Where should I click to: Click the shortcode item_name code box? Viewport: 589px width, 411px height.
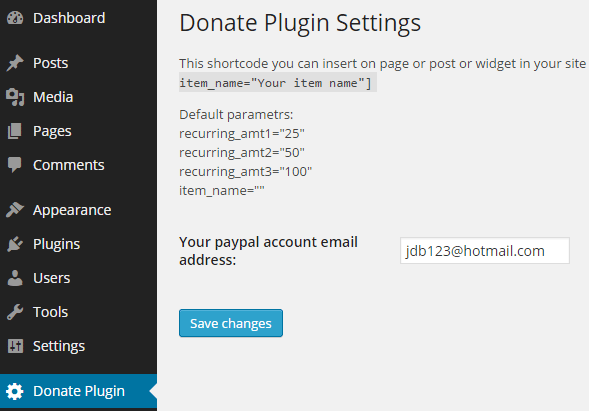point(278,83)
